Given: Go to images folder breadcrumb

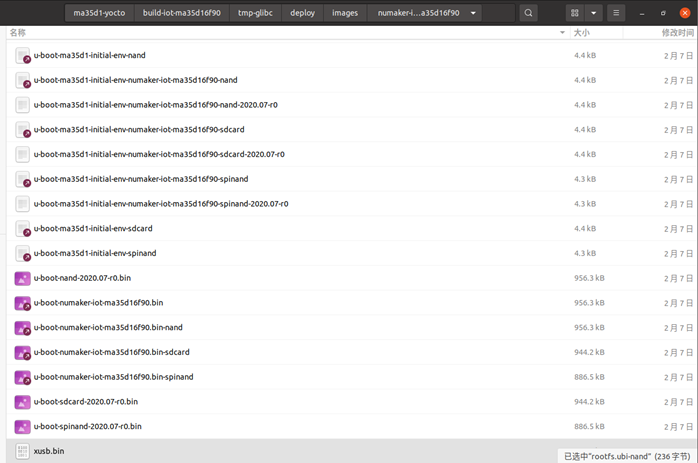Looking at the screenshot, I should (345, 13).
